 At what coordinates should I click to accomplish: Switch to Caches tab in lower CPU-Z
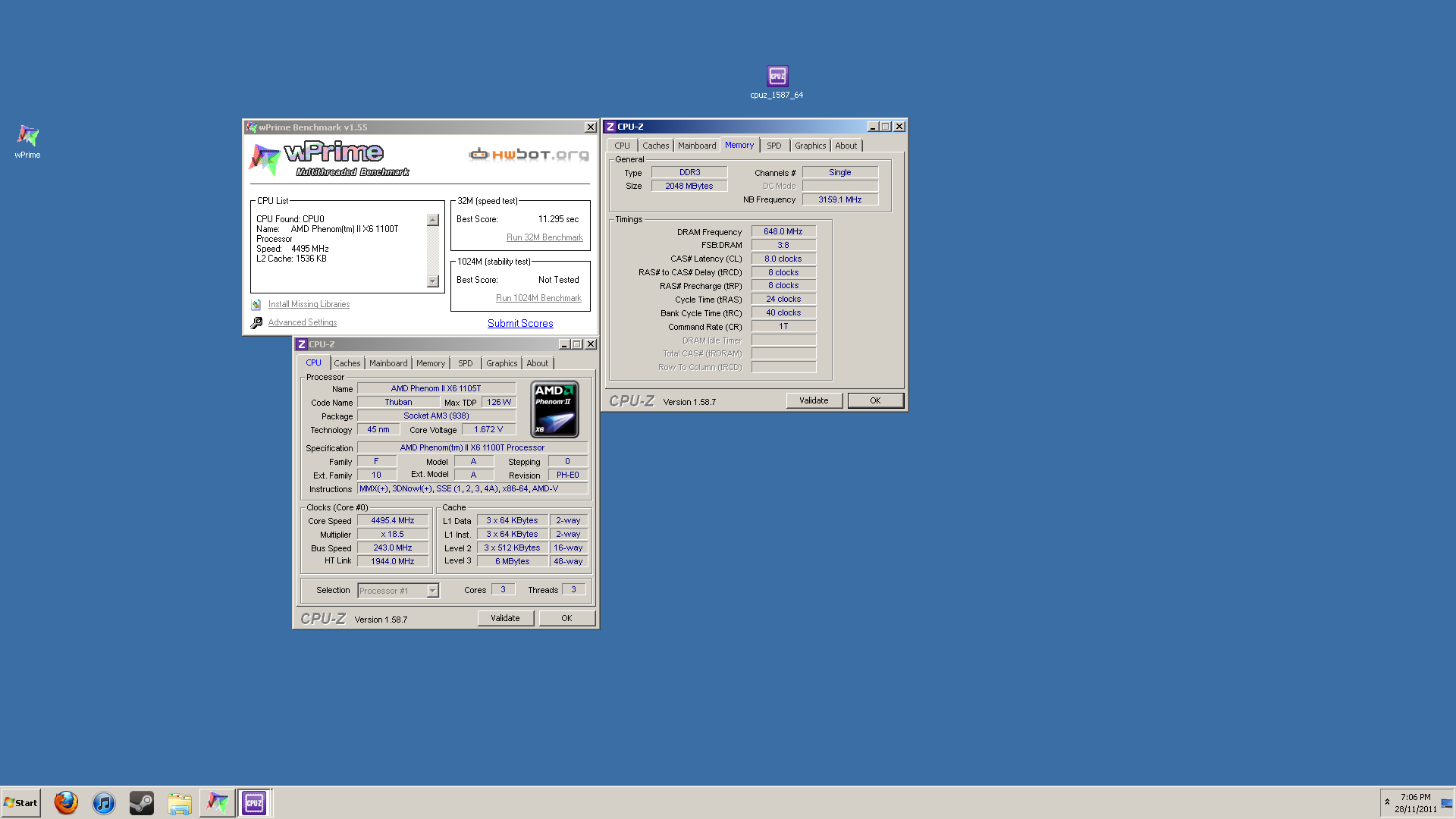(x=347, y=363)
